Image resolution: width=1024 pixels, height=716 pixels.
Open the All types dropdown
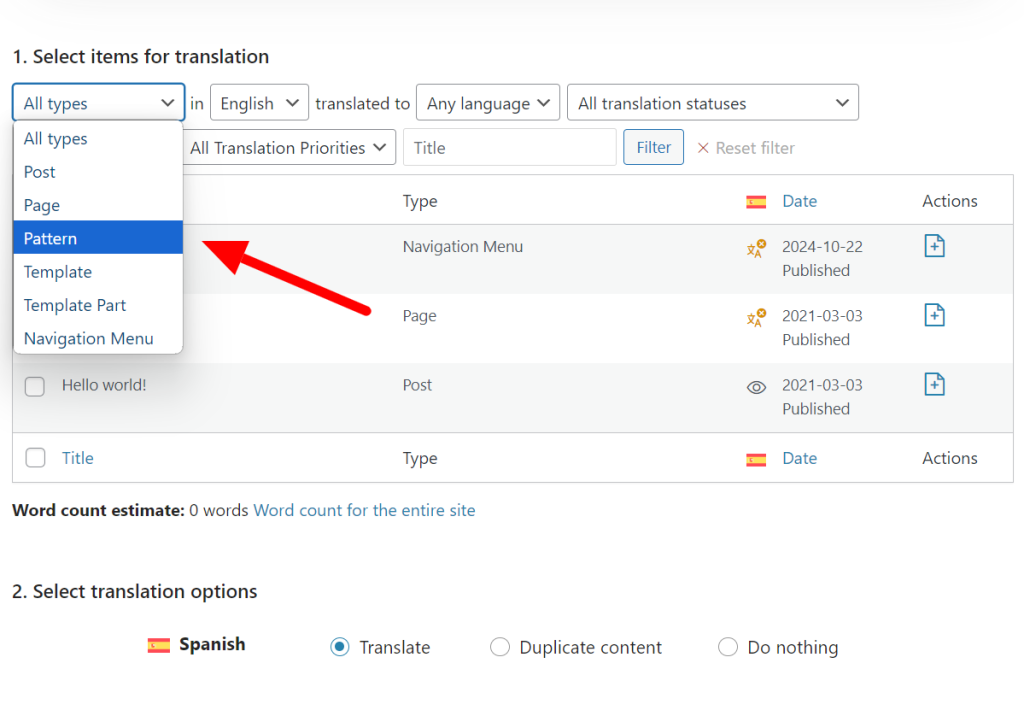pos(99,103)
